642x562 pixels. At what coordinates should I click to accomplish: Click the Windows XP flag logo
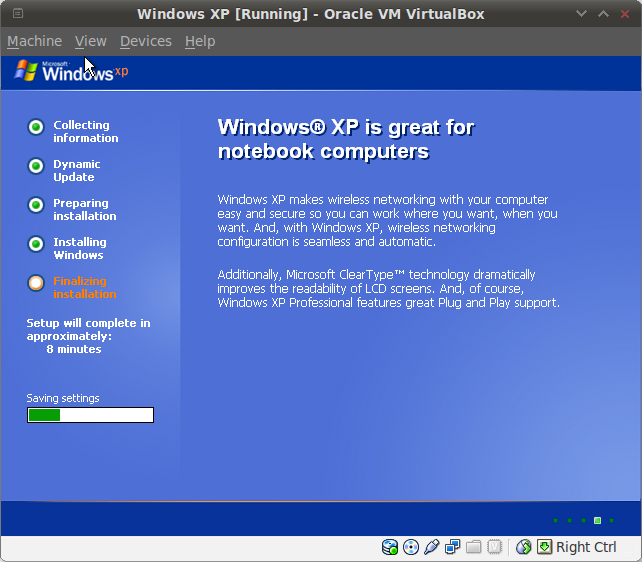point(26,70)
